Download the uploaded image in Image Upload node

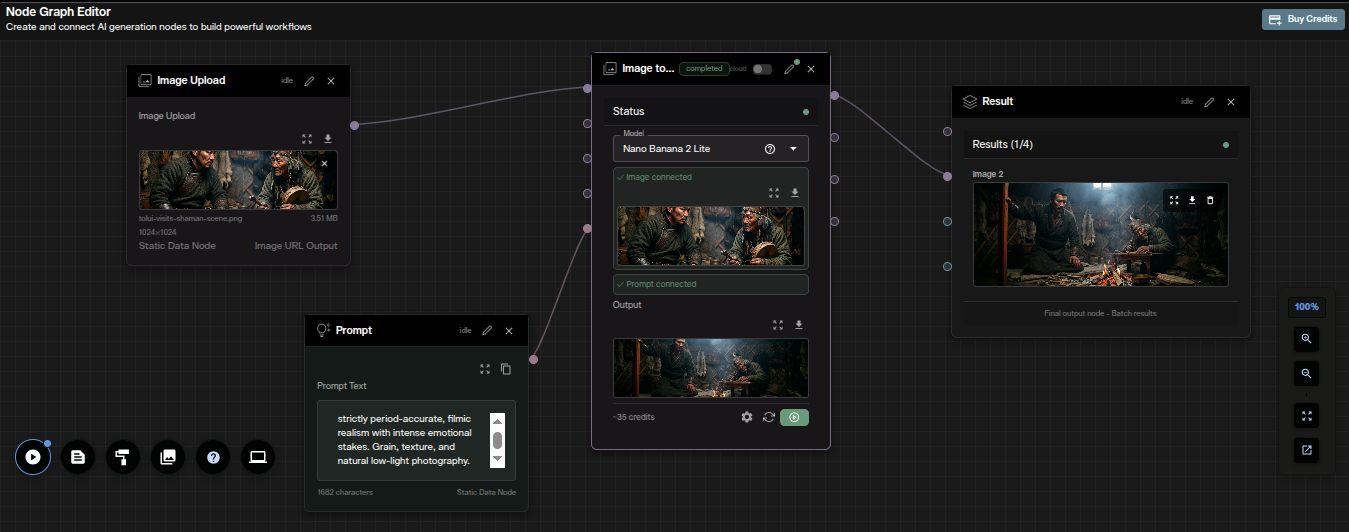point(327,138)
